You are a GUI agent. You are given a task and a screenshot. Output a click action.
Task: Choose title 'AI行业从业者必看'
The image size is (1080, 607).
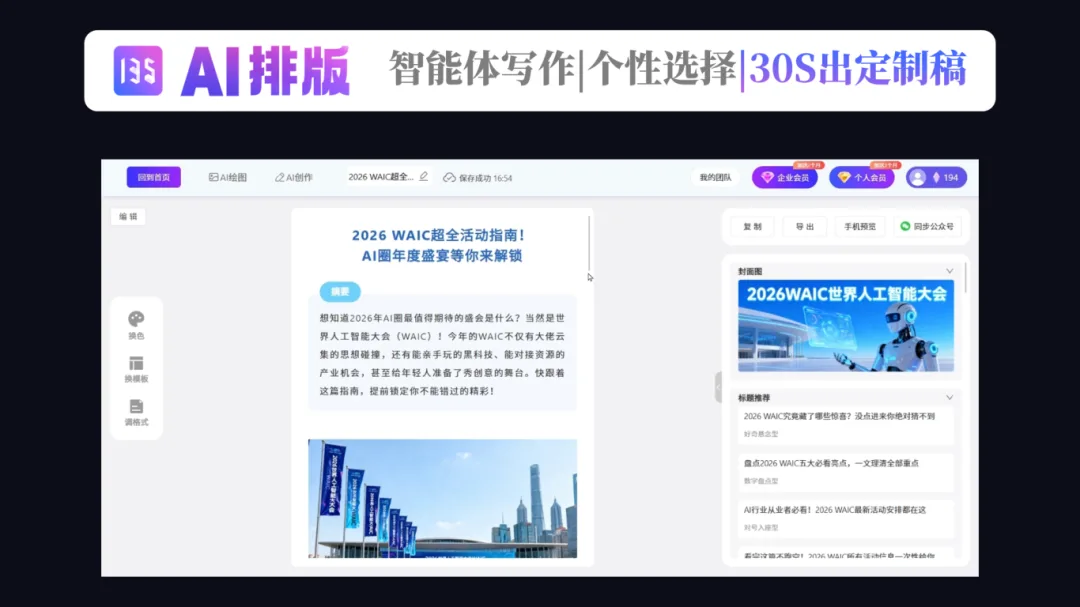[846, 518]
